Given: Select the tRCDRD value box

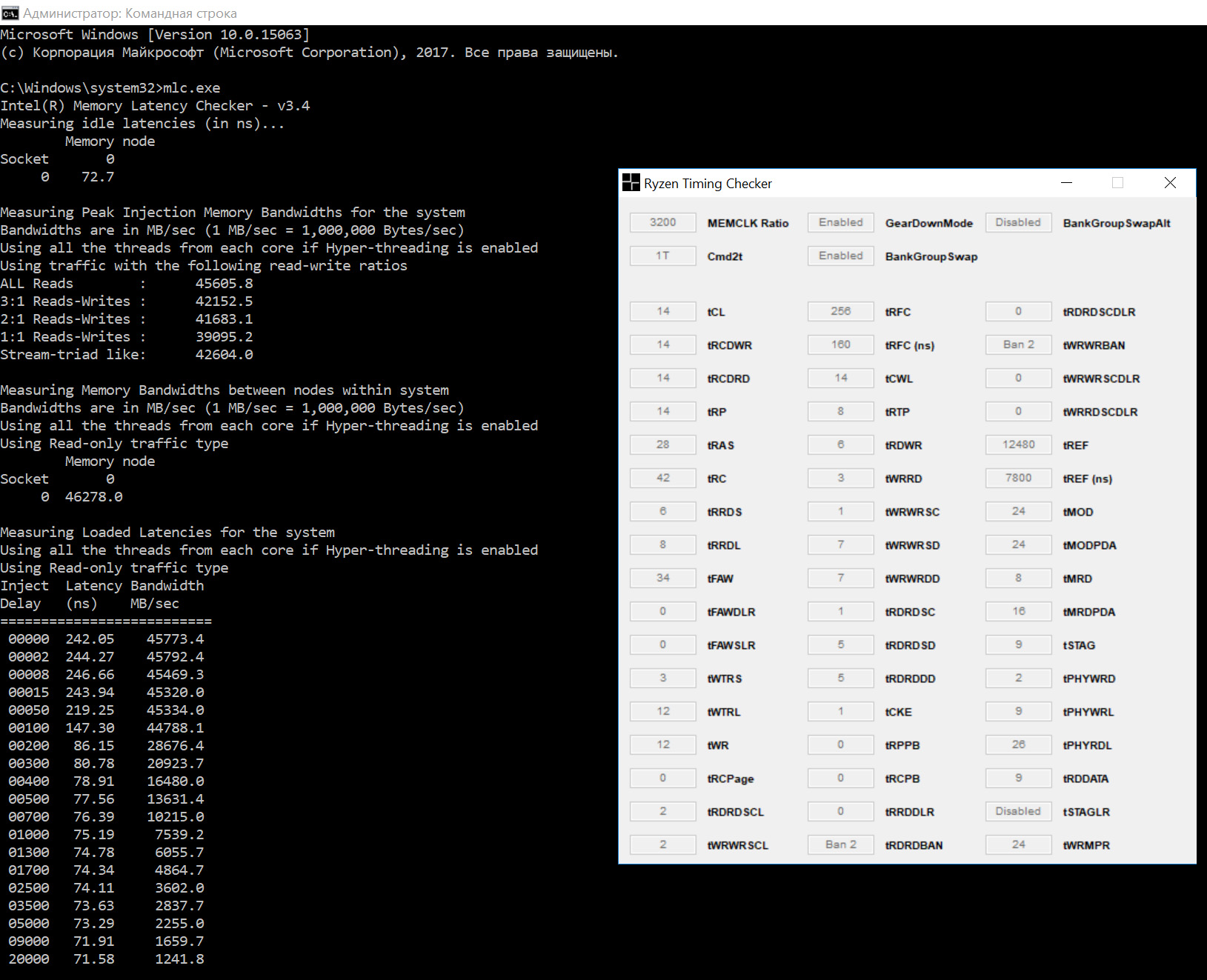Looking at the screenshot, I should pyautogui.click(x=662, y=378).
